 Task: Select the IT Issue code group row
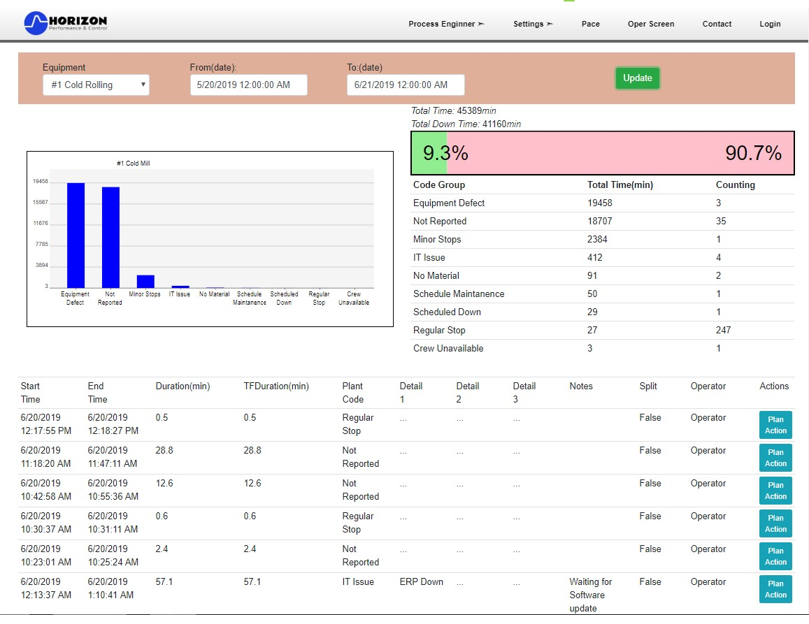point(602,258)
